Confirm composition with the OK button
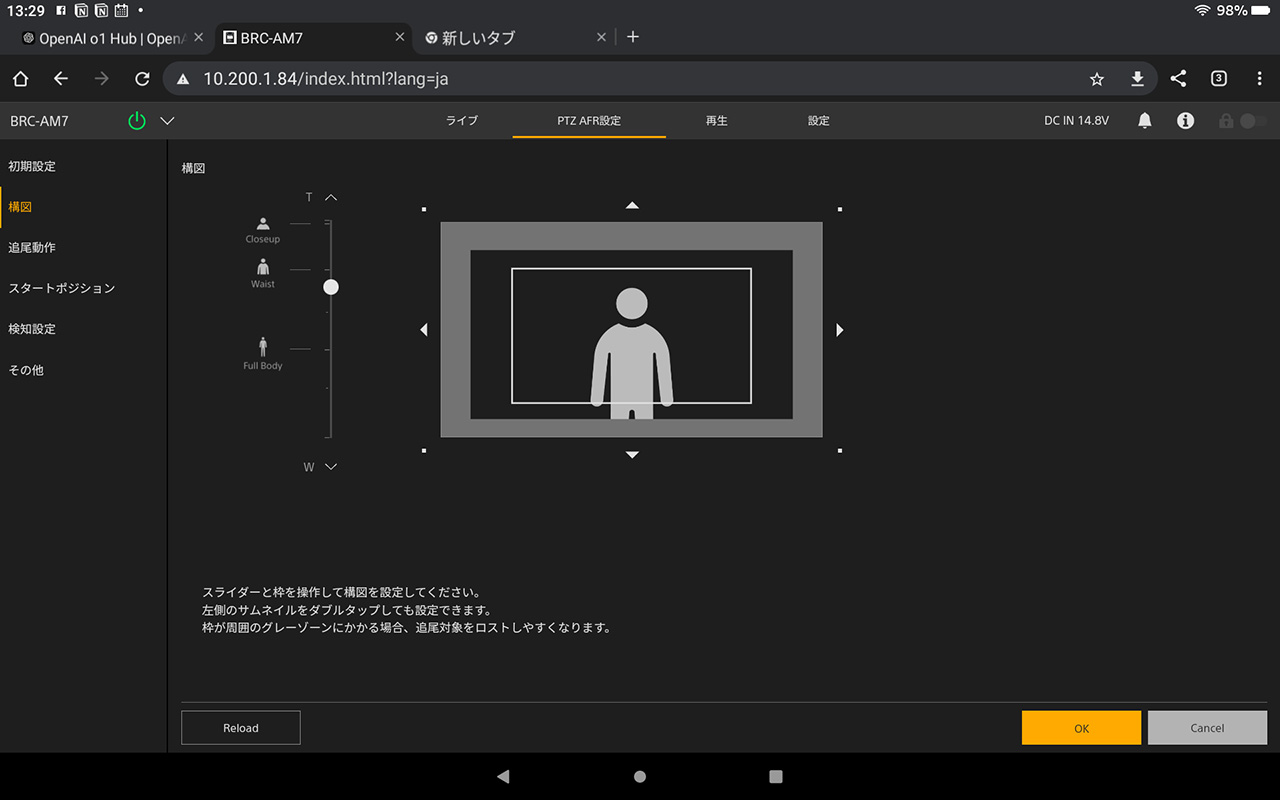Screen dimensions: 1280x800 coord(1081,728)
